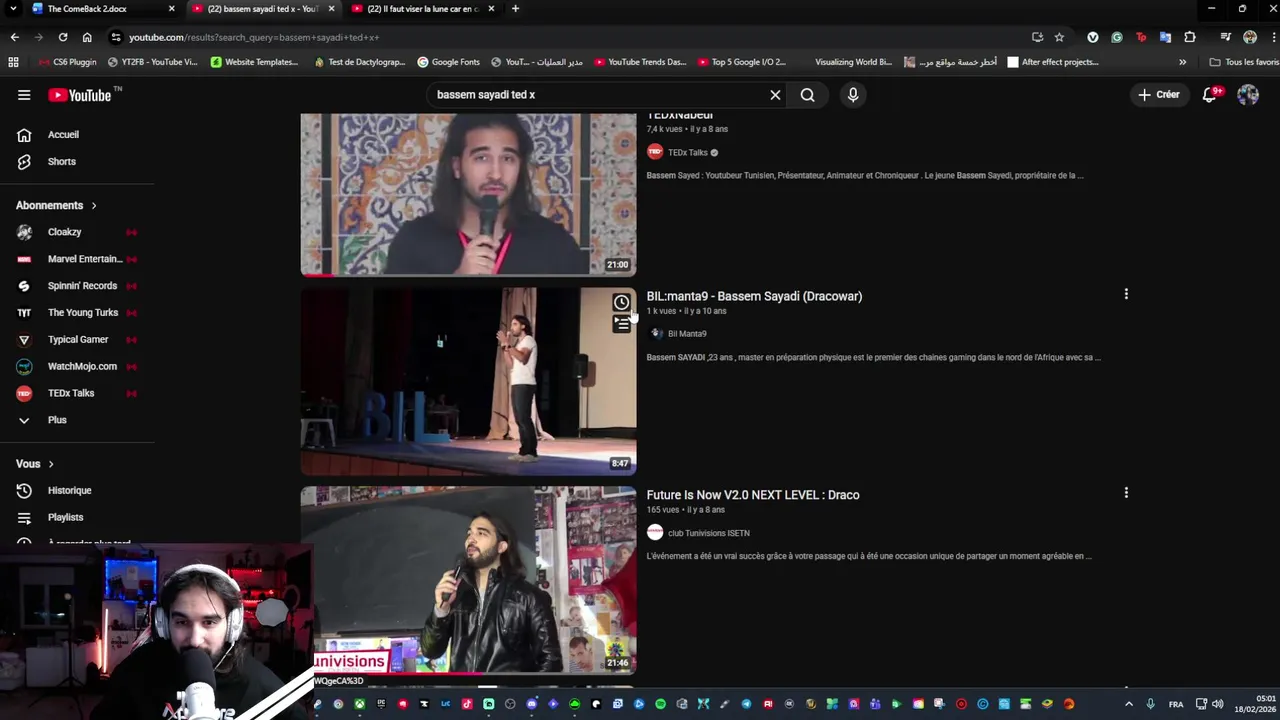Go back in browser history

click(x=15, y=38)
